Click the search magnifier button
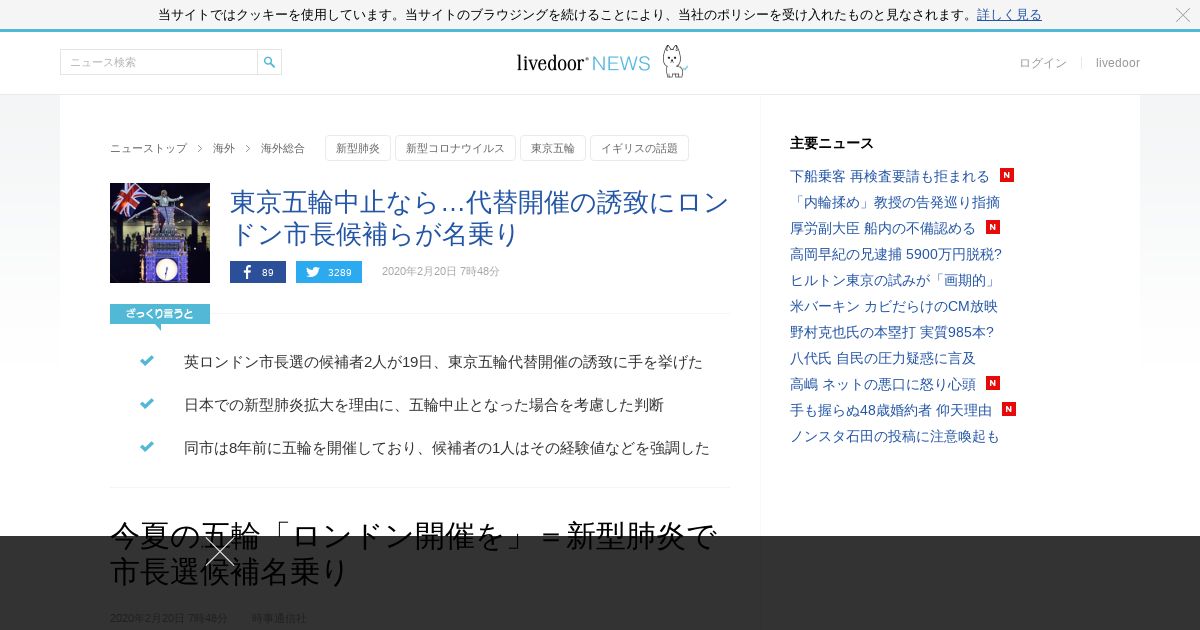This screenshot has height=630, width=1200. 269,62
